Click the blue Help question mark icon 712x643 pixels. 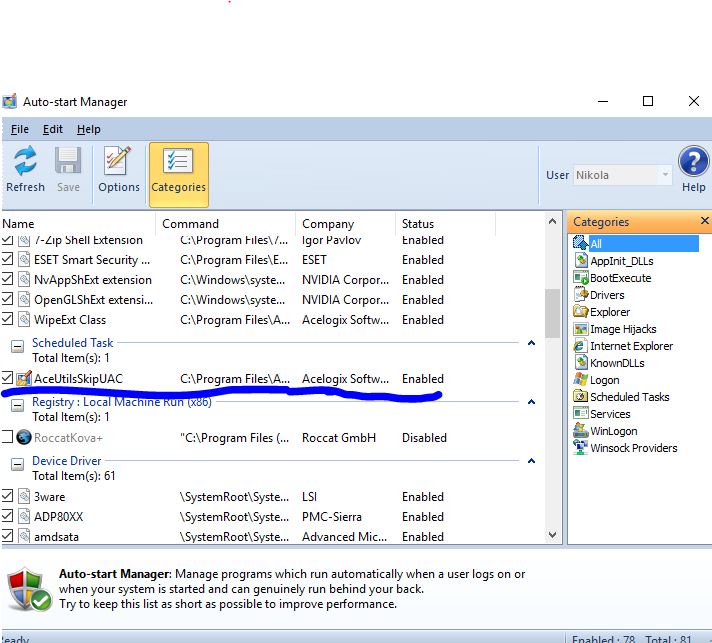pos(693,161)
